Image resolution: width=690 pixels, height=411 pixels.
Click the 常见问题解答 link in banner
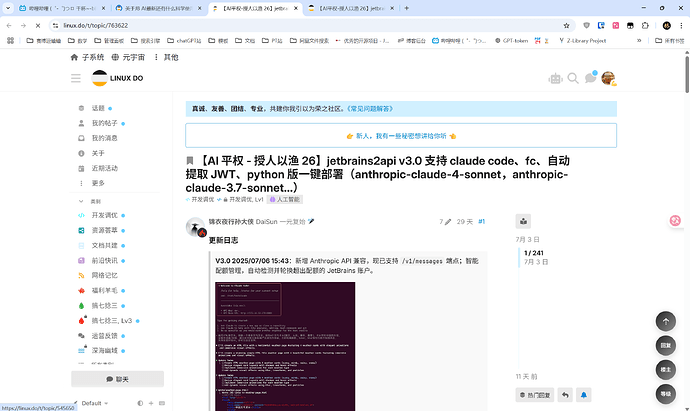370,109
